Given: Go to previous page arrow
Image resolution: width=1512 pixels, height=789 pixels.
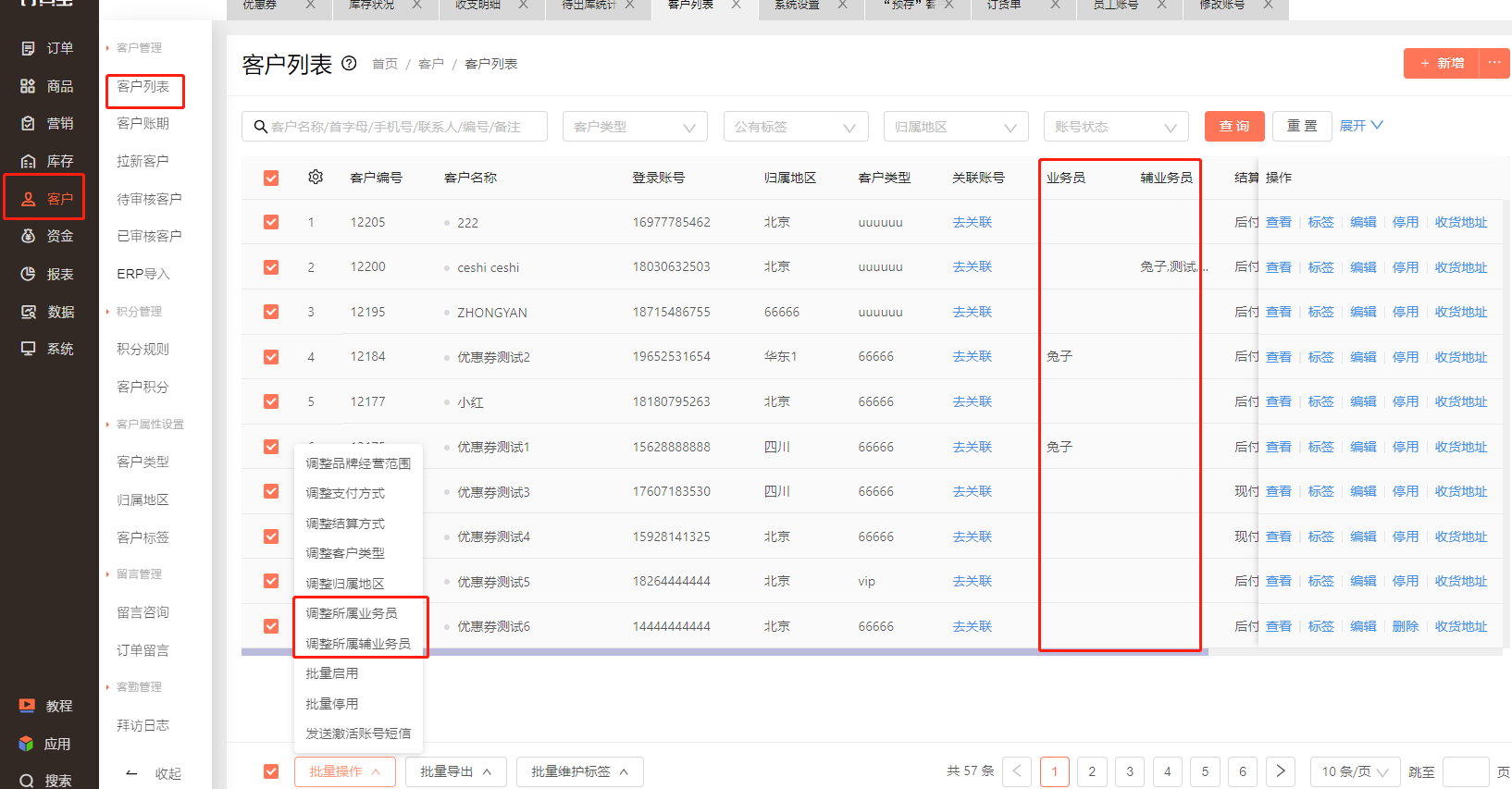Looking at the screenshot, I should tap(1017, 771).
